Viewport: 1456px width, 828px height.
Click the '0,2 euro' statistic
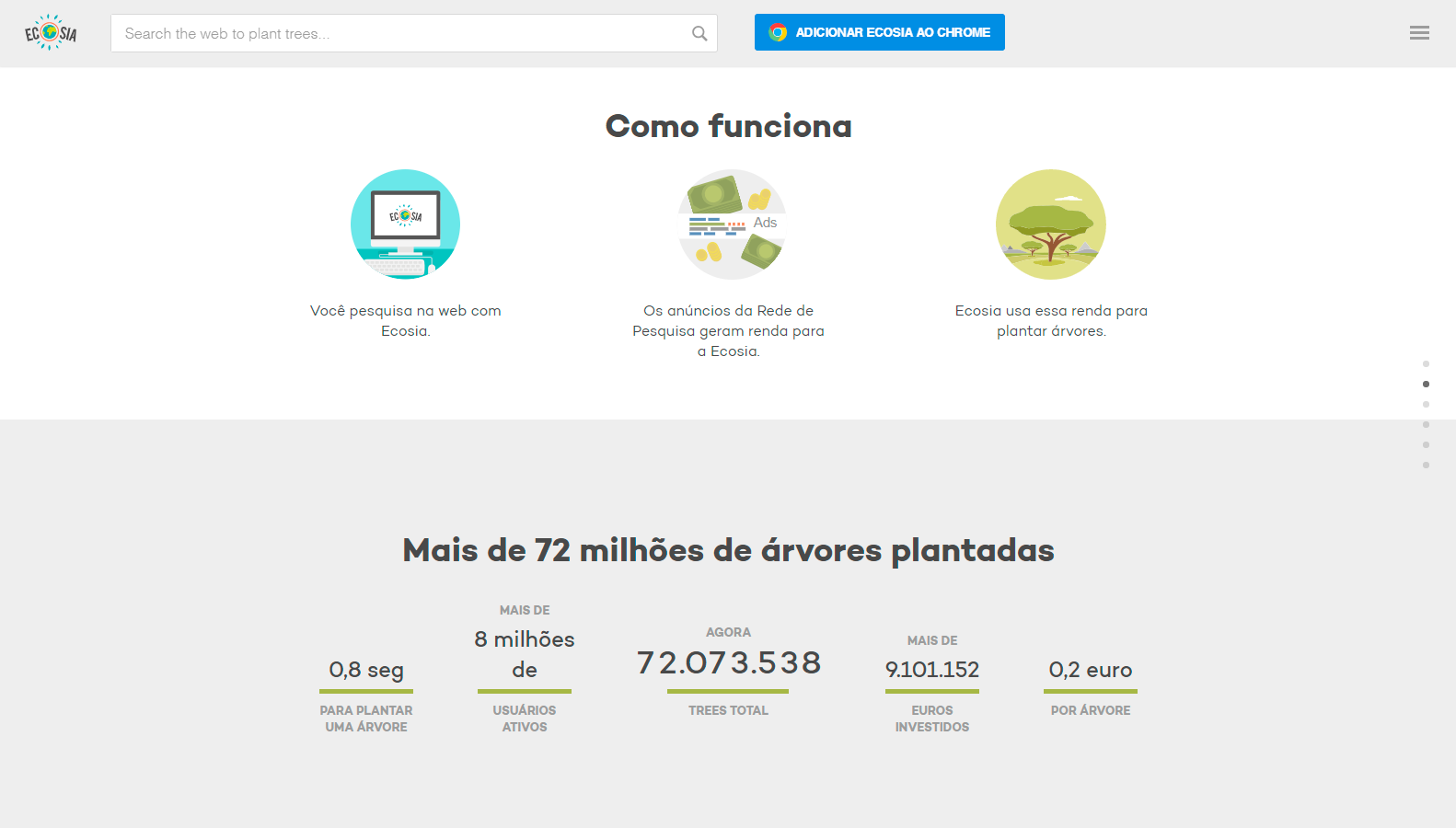[1091, 670]
